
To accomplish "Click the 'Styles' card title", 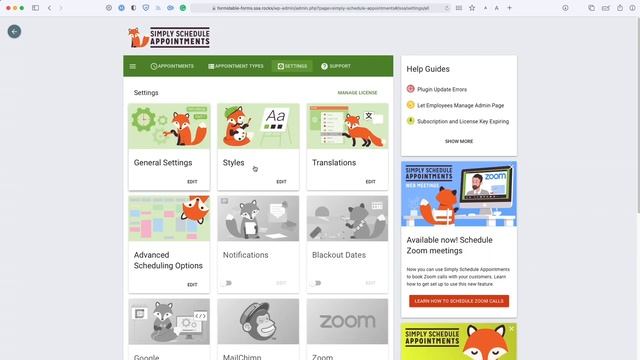I will 233,162.
